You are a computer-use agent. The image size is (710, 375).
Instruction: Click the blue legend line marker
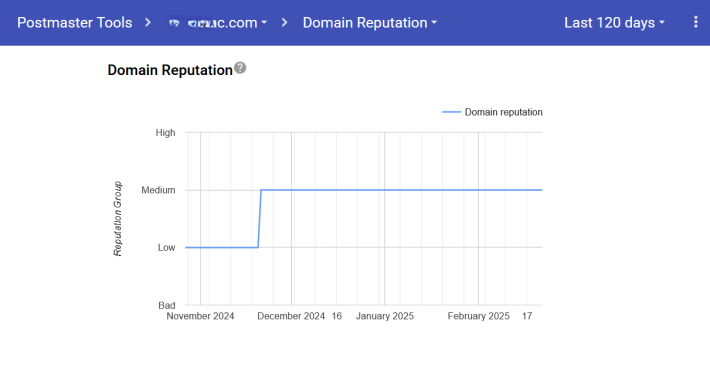(451, 112)
